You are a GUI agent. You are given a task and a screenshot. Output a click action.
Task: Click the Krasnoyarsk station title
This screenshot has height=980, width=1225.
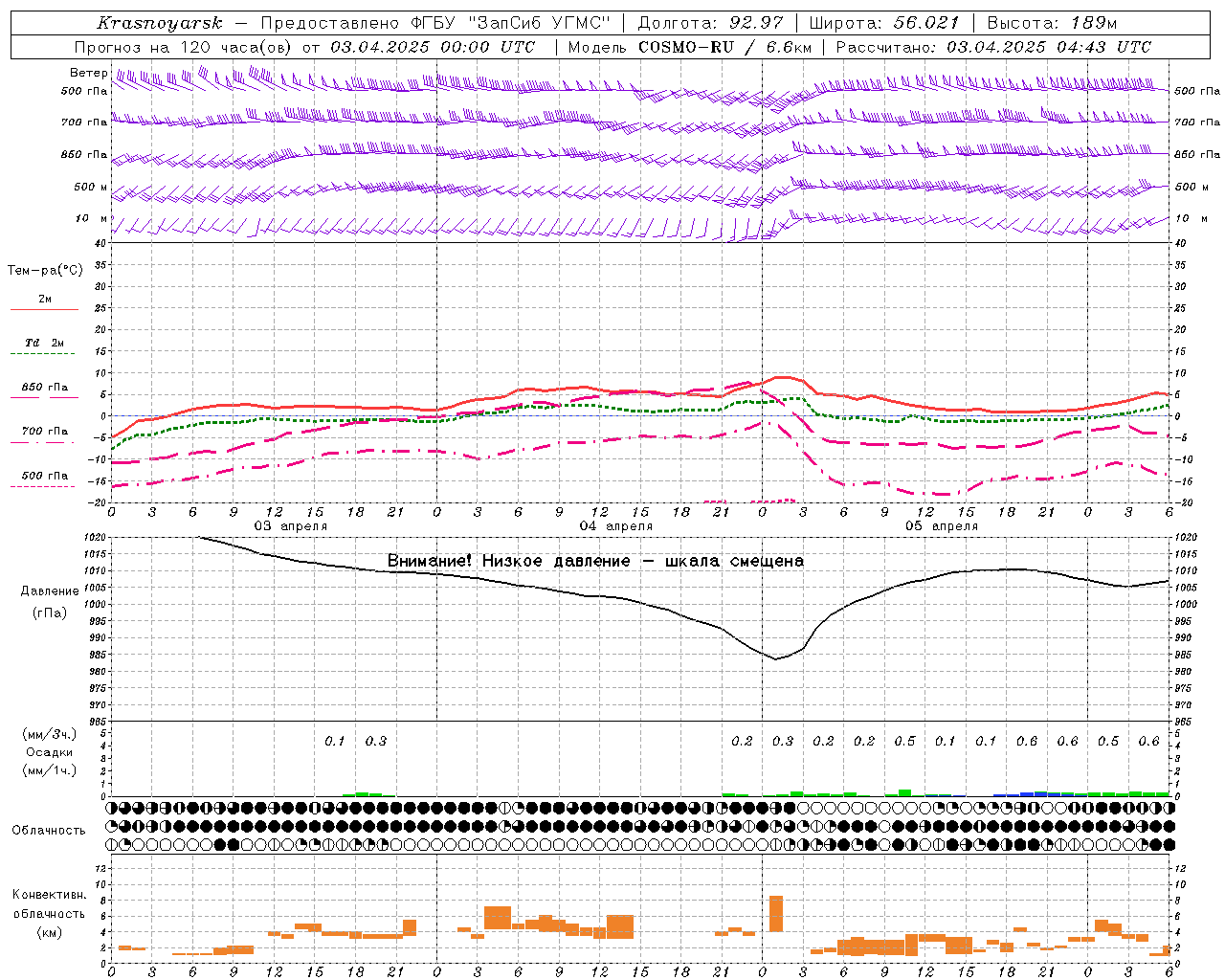point(160,23)
